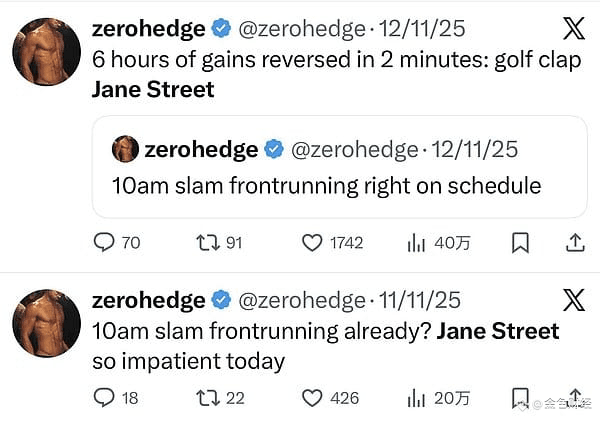Click zerohedge name in the quoted tweet
Image resolution: width=600 pixels, height=421 pixels.
pyautogui.click(x=201, y=149)
